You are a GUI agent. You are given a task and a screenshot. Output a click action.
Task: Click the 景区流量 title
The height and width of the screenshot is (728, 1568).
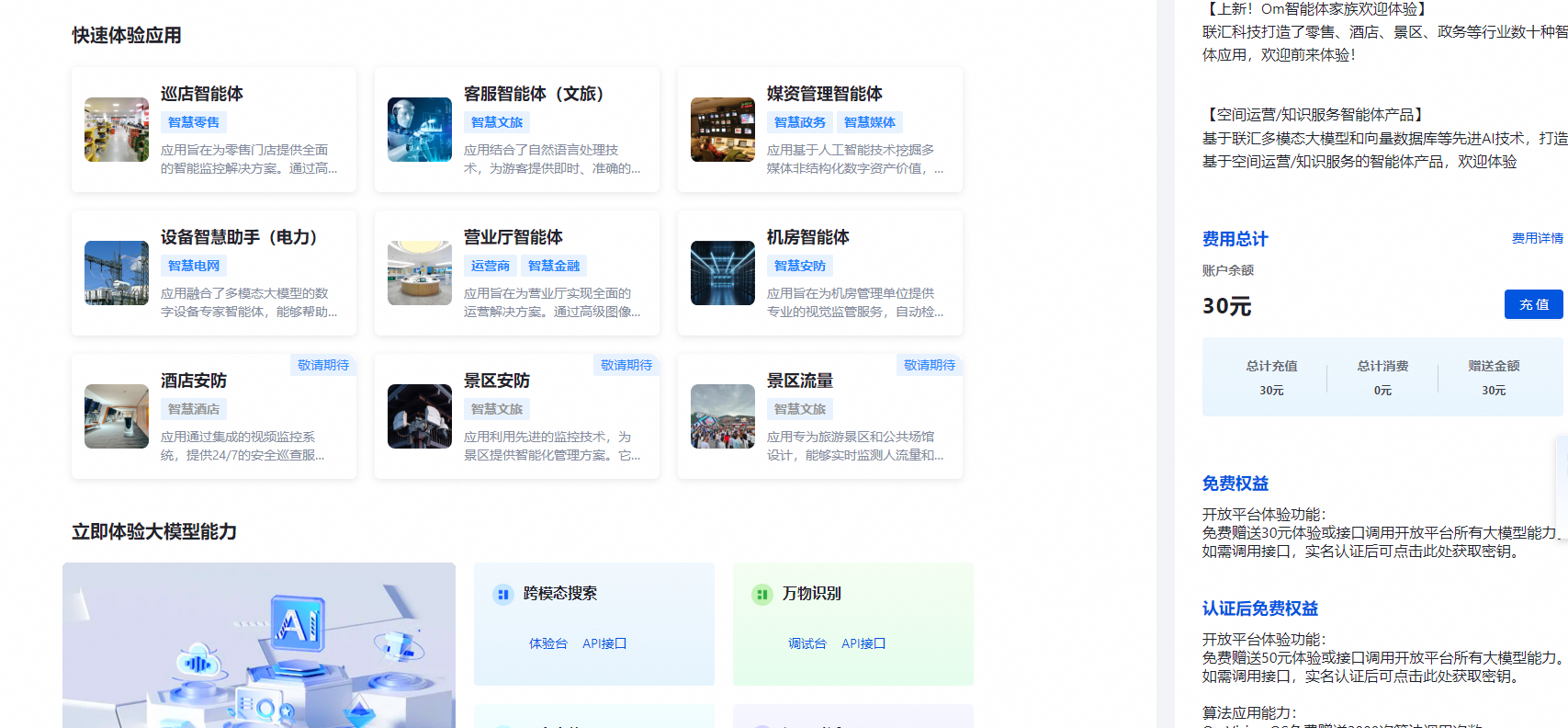[x=800, y=381]
